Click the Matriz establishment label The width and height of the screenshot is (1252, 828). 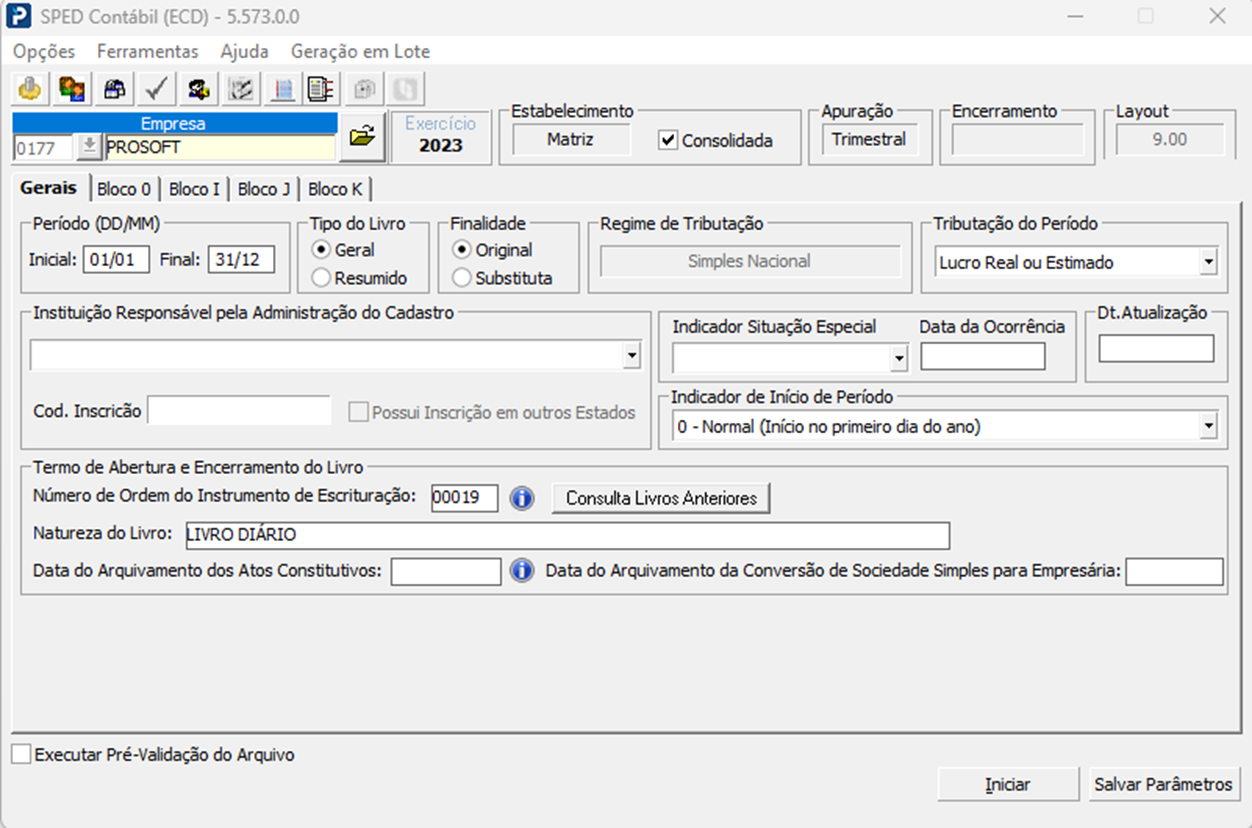point(570,140)
